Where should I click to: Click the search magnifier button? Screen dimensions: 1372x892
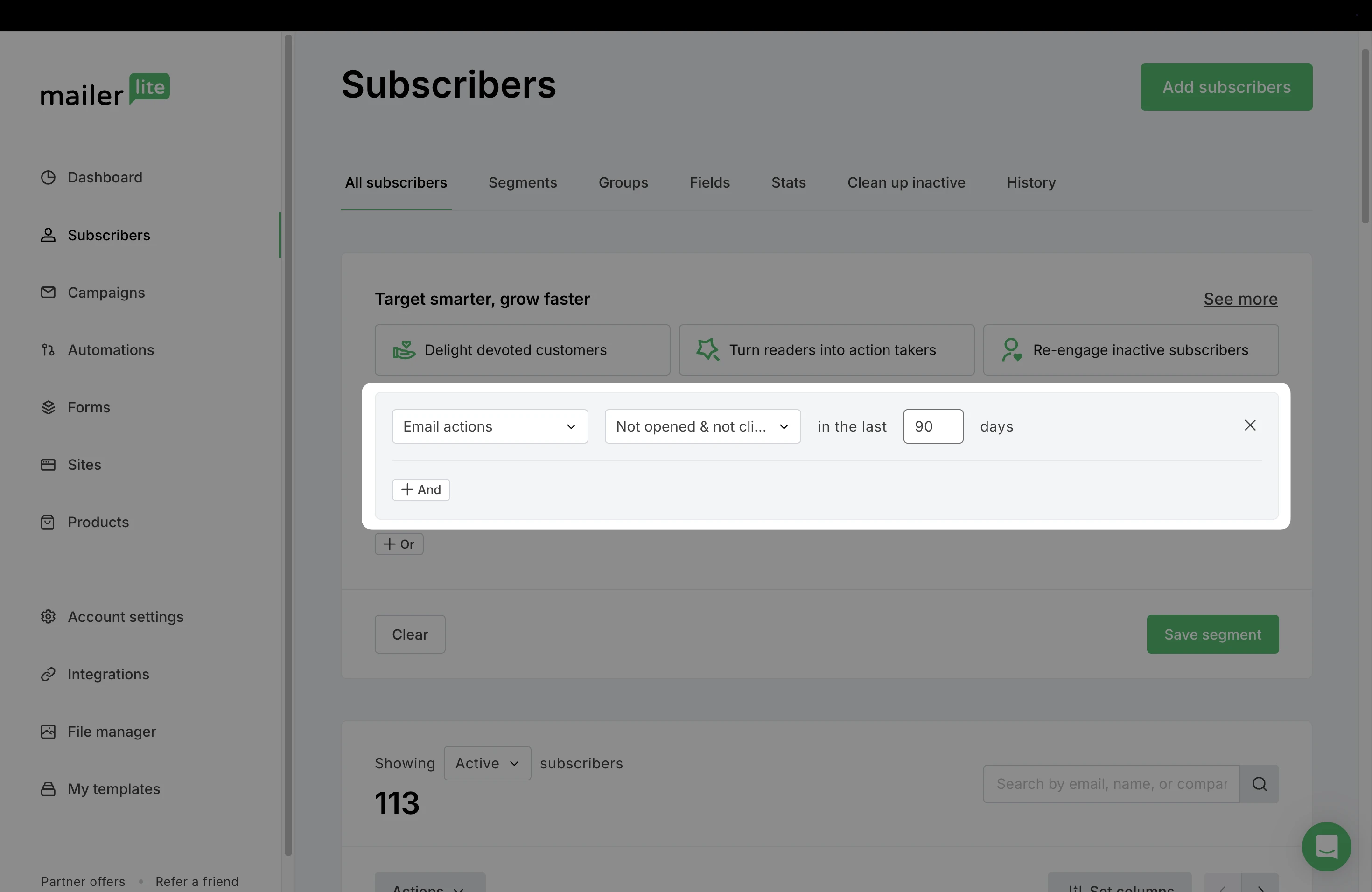[1259, 784]
